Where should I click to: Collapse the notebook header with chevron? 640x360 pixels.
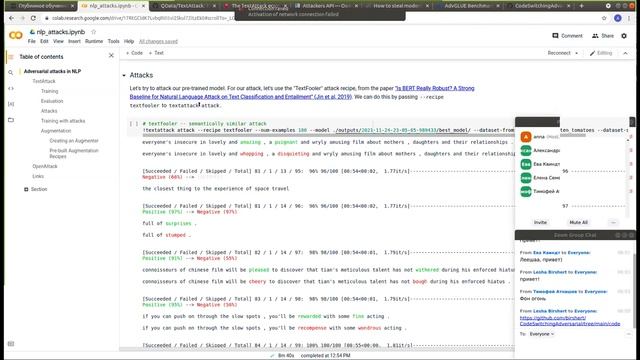click(625, 53)
